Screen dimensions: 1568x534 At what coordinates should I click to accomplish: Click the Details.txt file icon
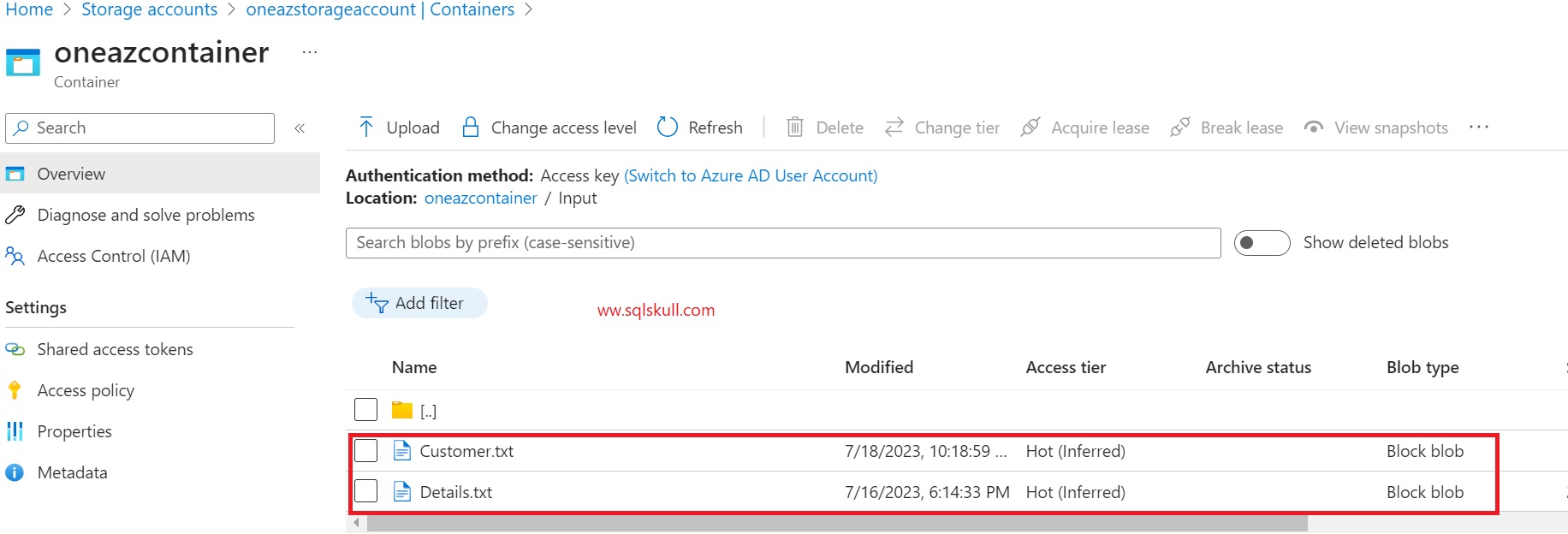(x=402, y=491)
